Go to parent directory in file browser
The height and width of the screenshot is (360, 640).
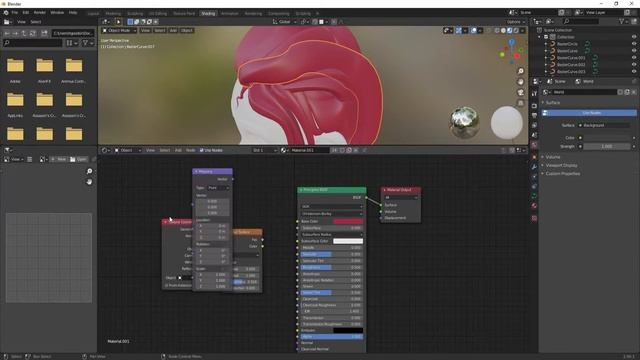click(x=24, y=33)
